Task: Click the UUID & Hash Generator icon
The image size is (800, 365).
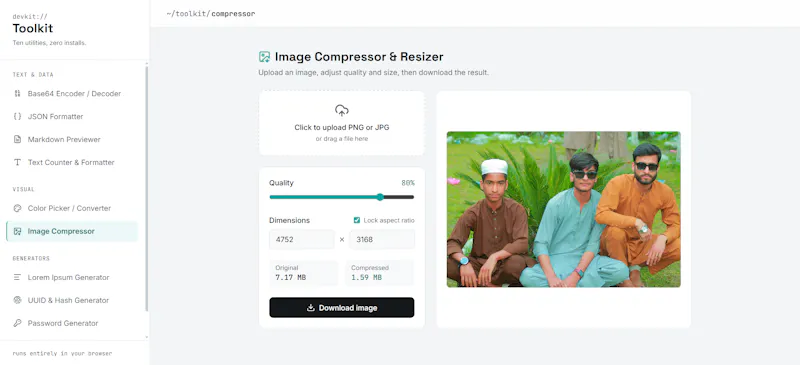Action: tap(17, 300)
